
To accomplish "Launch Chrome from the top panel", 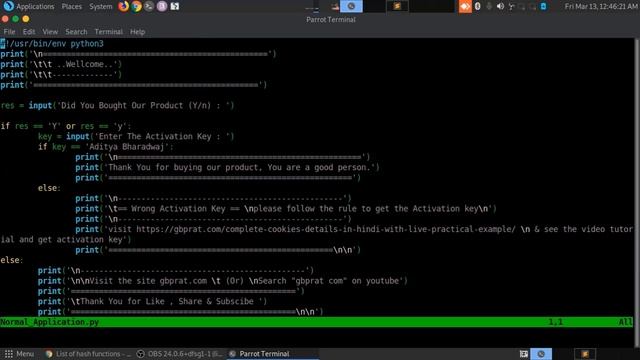I will click(136, 6).
